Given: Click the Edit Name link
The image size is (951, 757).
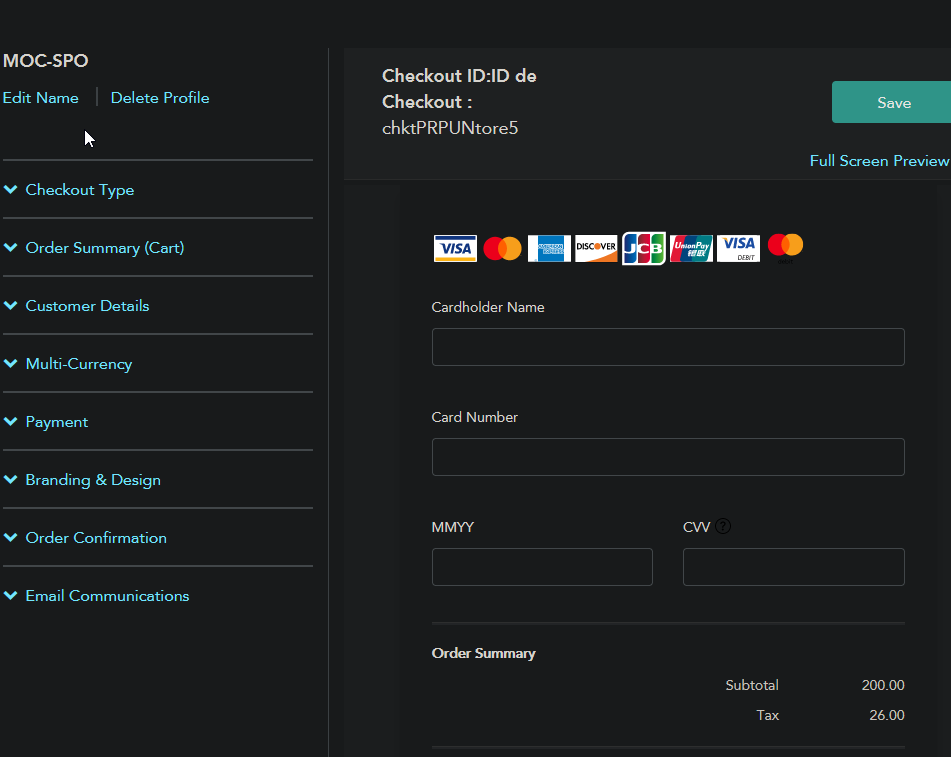Looking at the screenshot, I should [41, 98].
